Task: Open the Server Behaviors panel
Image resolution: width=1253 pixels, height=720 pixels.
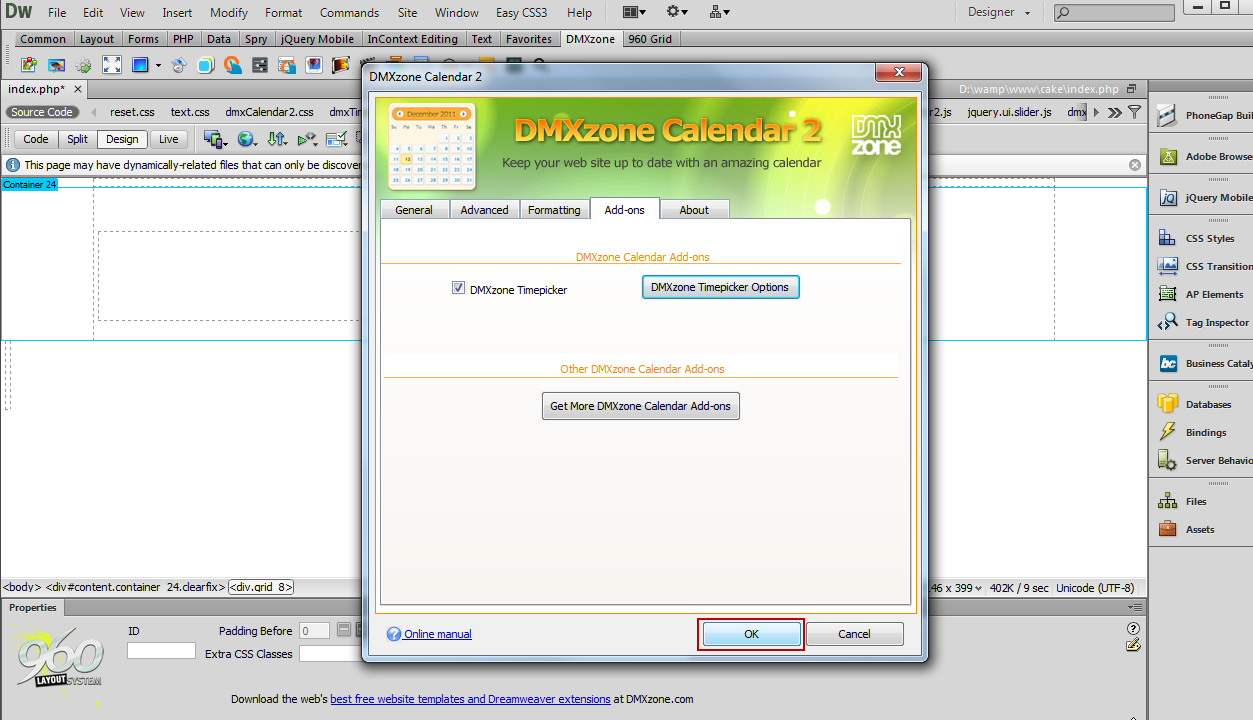Action: pyautogui.click(x=1203, y=460)
